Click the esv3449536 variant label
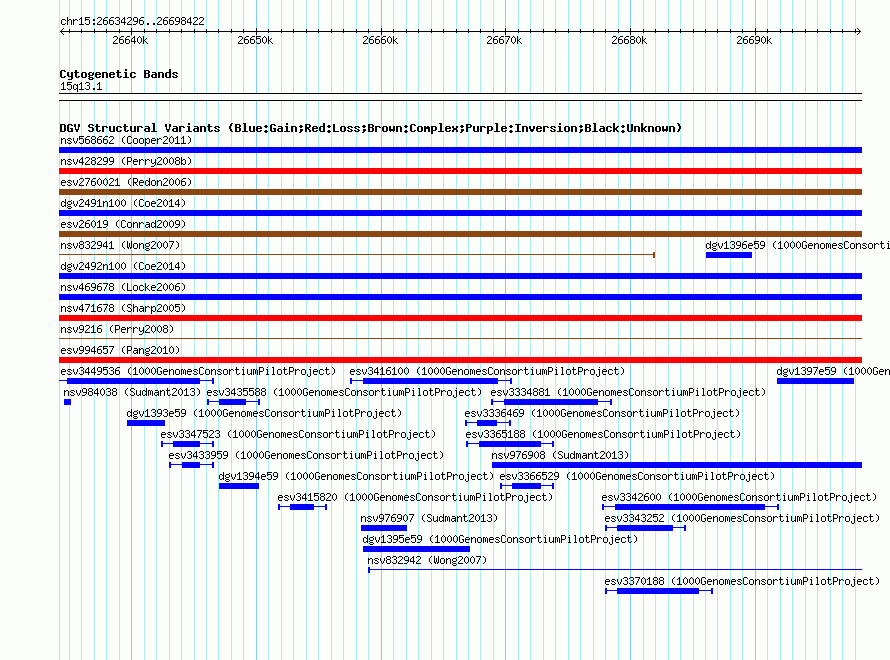 coord(198,371)
